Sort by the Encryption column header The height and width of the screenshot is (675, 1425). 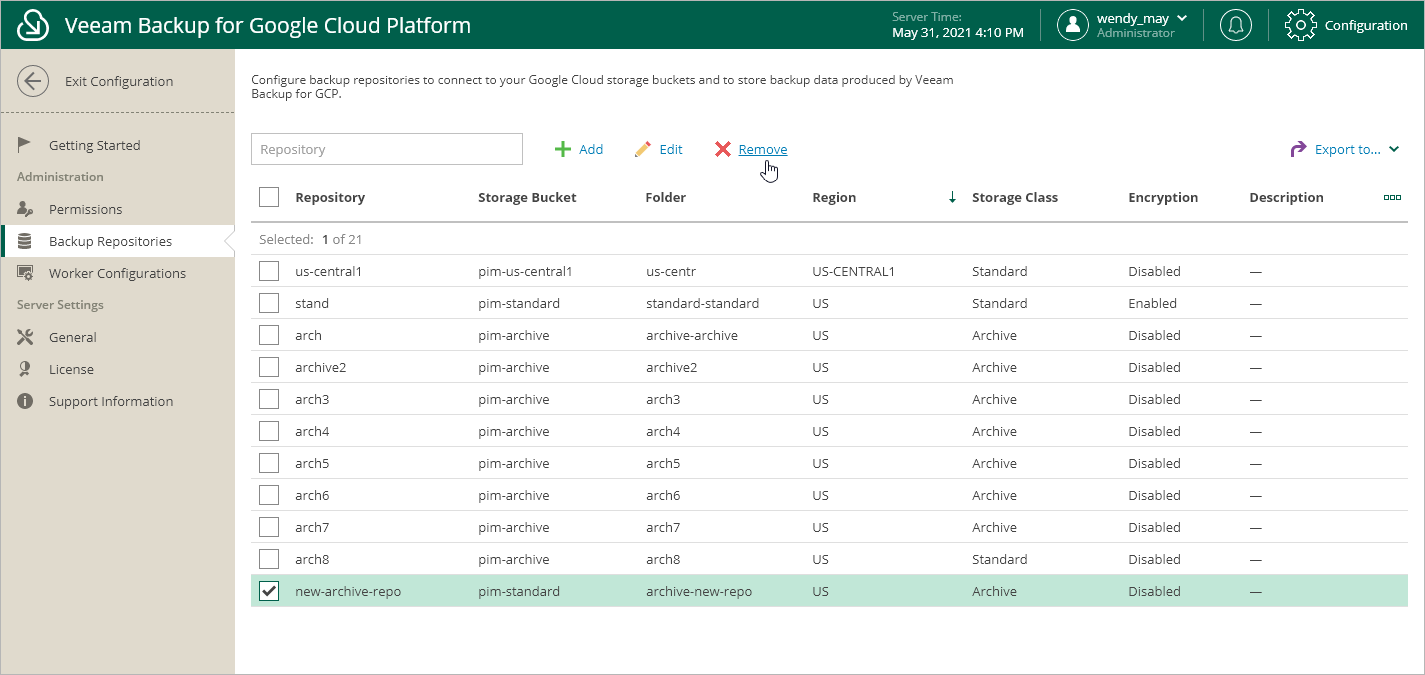click(1163, 197)
